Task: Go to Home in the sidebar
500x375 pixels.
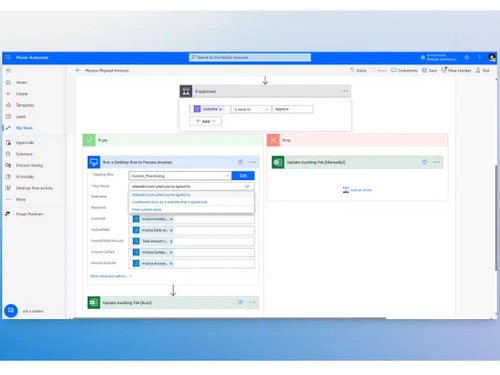Action: pos(21,82)
